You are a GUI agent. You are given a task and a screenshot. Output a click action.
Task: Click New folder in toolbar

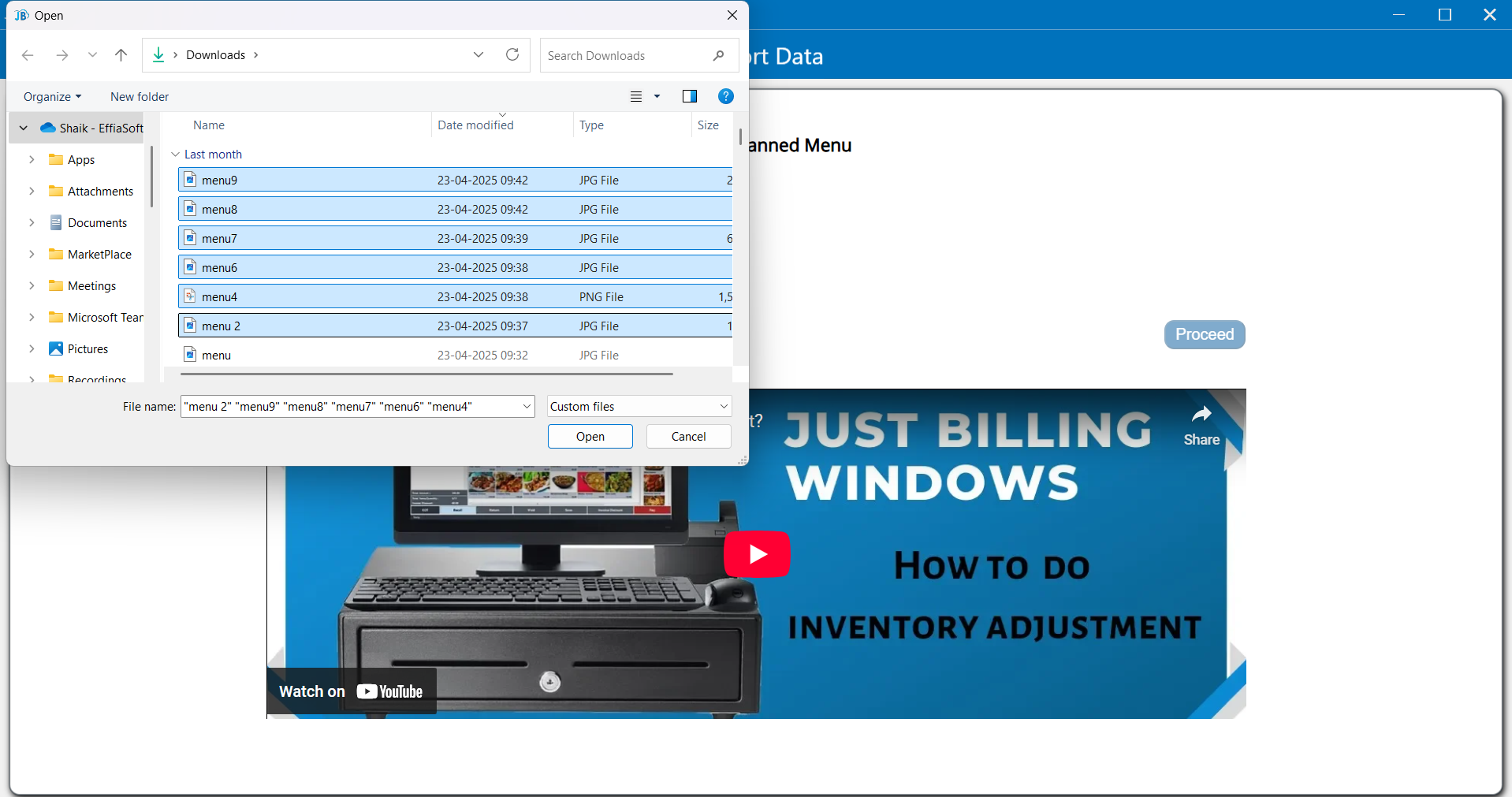pyautogui.click(x=140, y=97)
